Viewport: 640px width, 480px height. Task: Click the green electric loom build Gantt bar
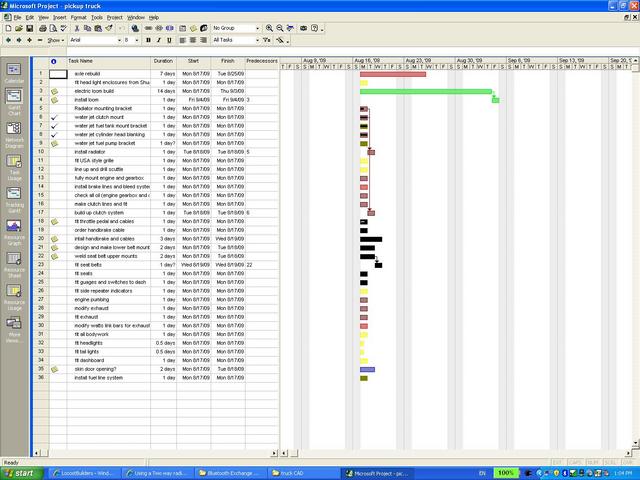coord(426,91)
